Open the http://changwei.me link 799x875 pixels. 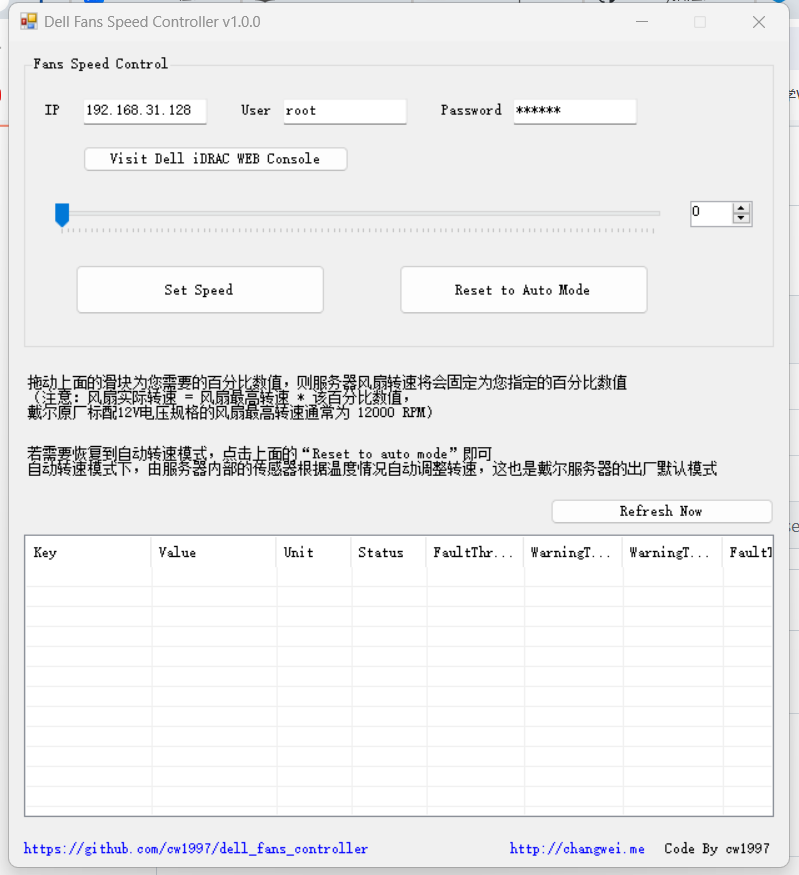pos(577,849)
